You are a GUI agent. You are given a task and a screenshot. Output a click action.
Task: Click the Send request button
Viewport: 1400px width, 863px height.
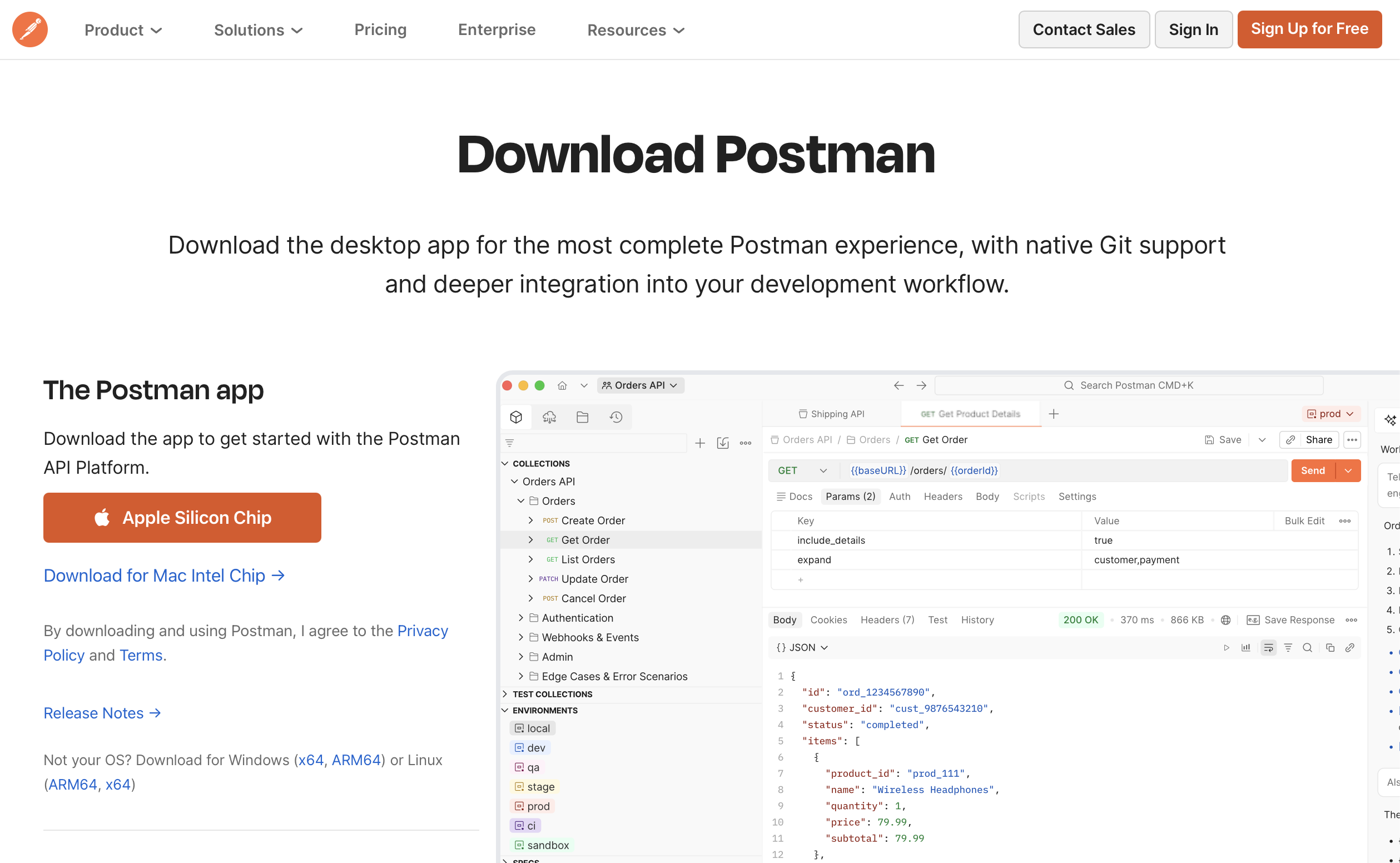click(1313, 470)
